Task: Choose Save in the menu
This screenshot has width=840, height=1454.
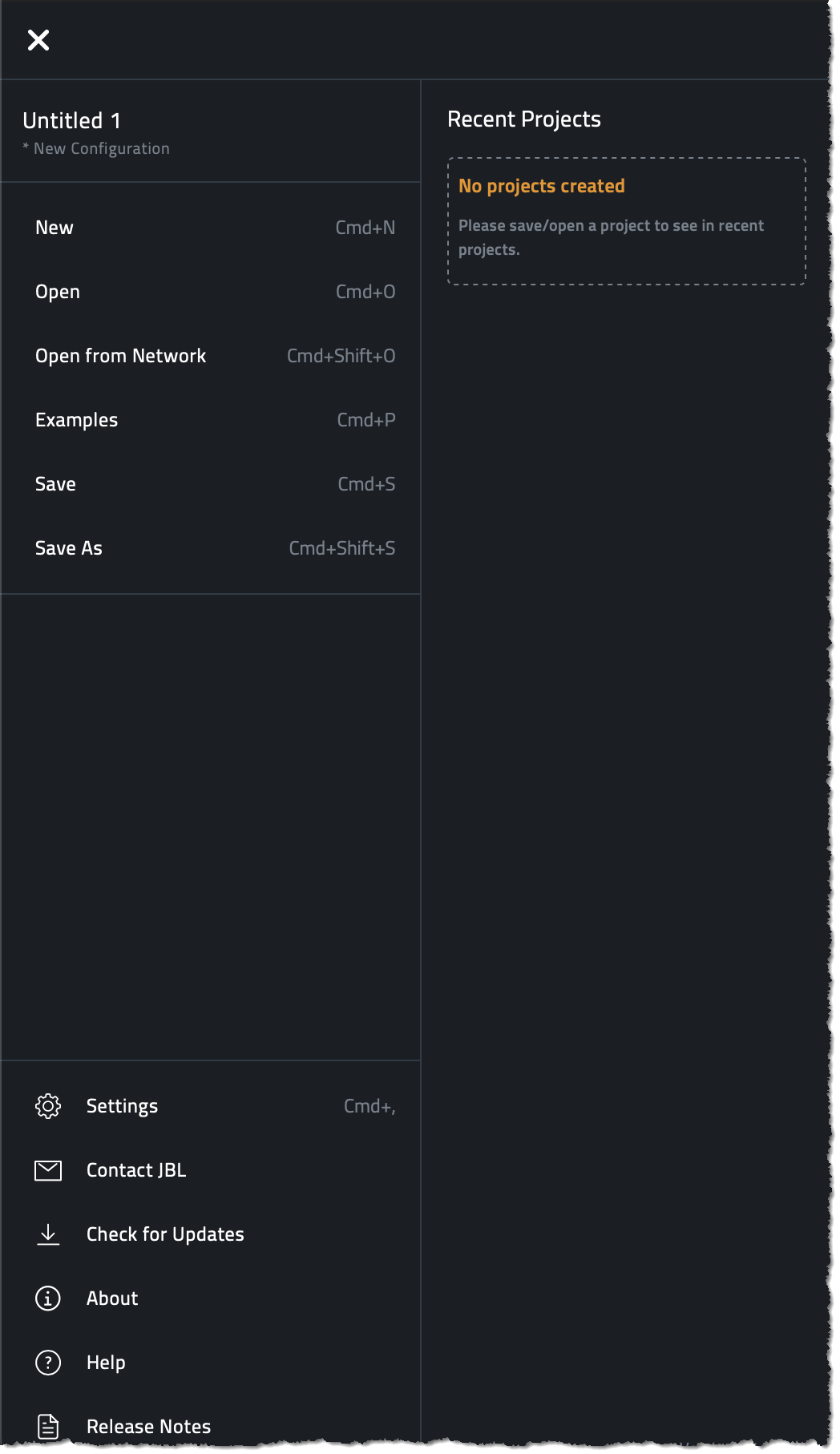Action: click(x=211, y=484)
